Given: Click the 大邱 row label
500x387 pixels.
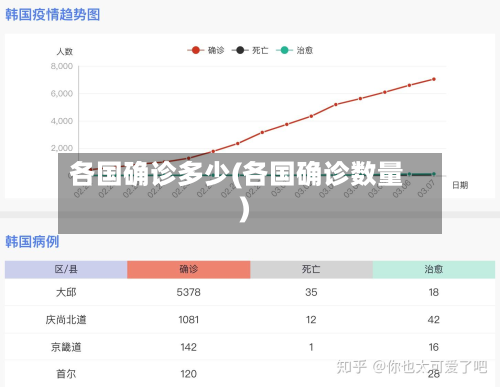Looking at the screenshot, I should tap(66, 292).
